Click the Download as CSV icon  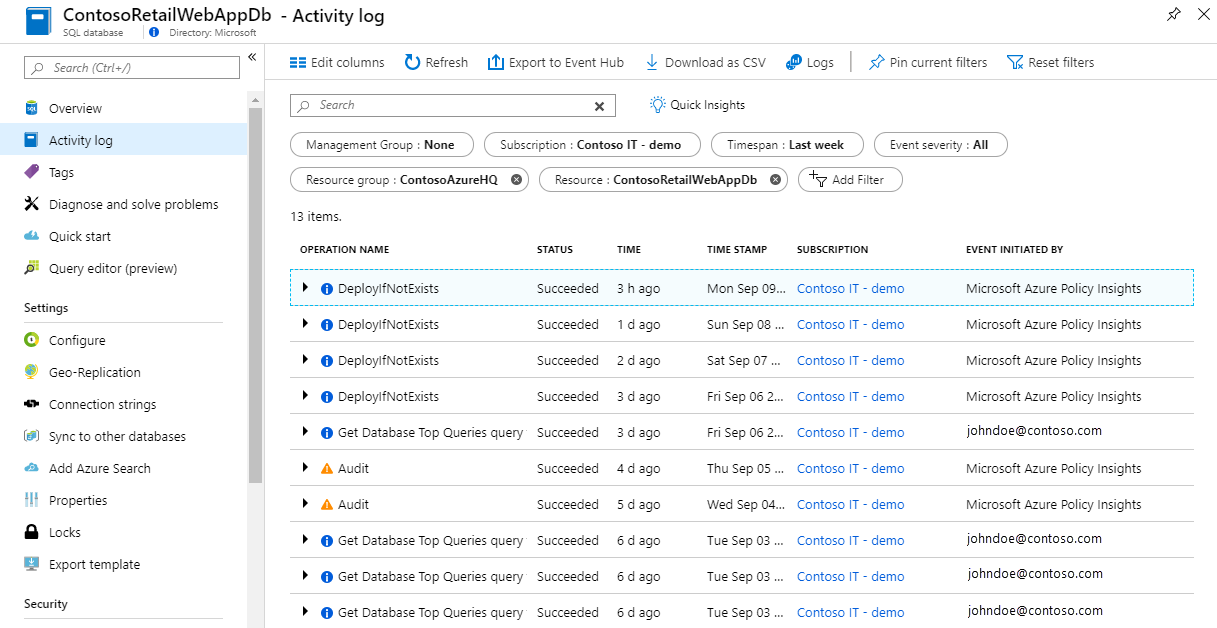point(652,62)
